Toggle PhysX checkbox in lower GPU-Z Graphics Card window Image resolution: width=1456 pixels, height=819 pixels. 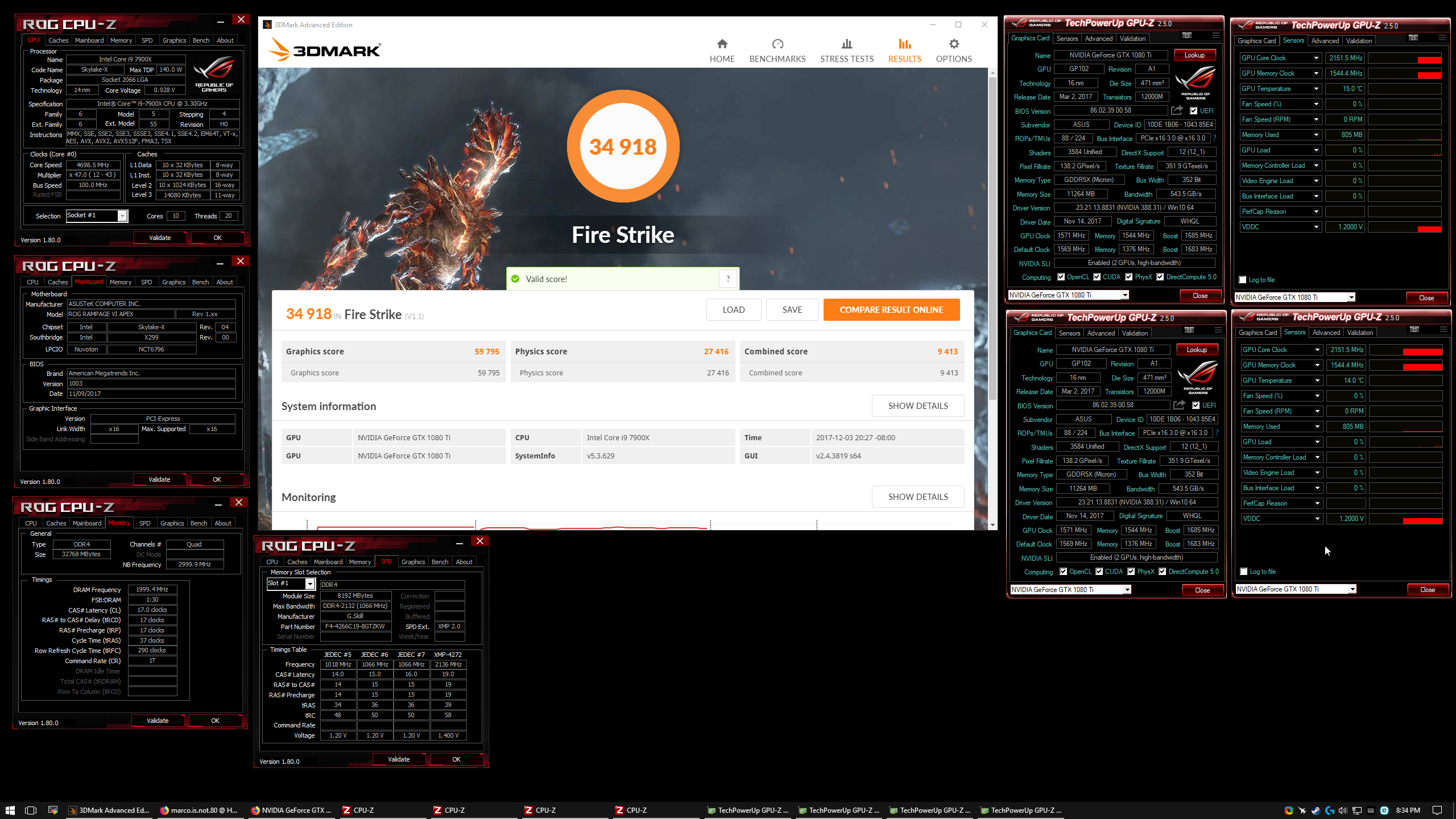[x=1131, y=572]
